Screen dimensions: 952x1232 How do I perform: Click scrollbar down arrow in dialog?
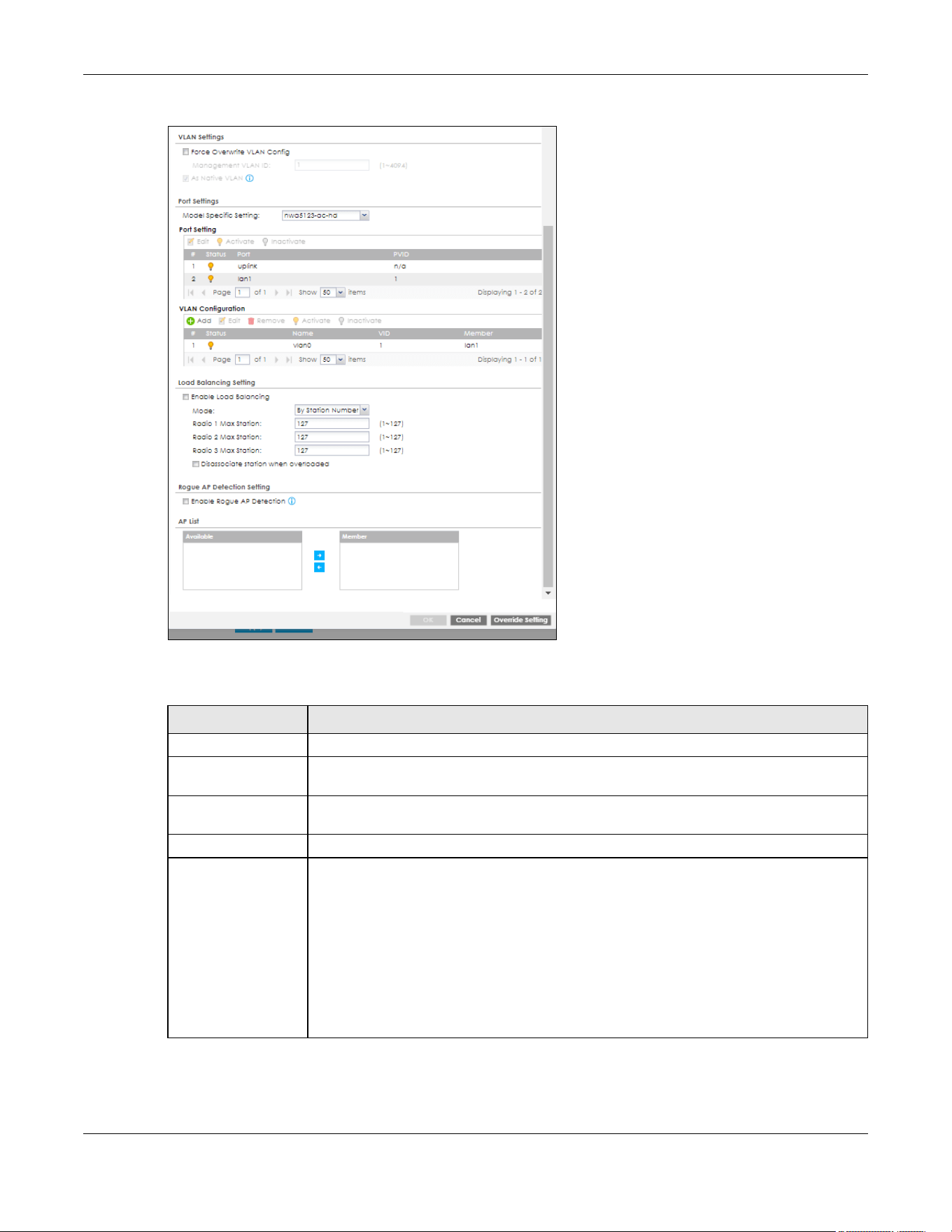tap(548, 593)
